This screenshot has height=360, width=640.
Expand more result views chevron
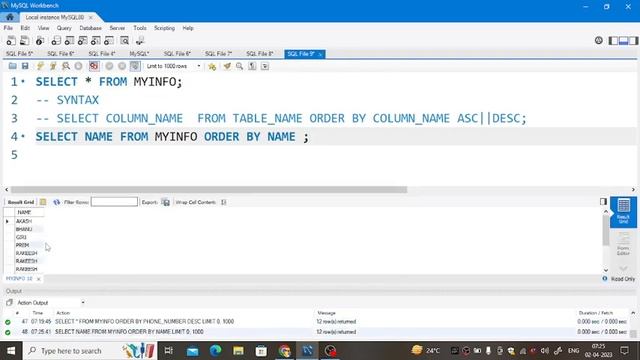tap(623, 268)
